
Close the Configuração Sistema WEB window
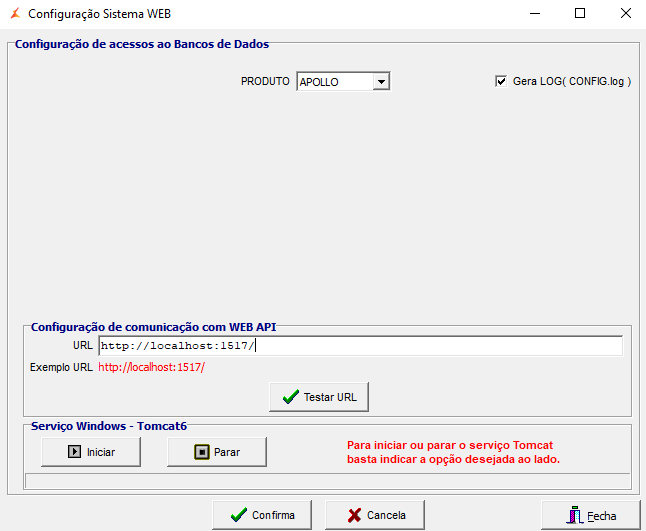click(x=625, y=14)
